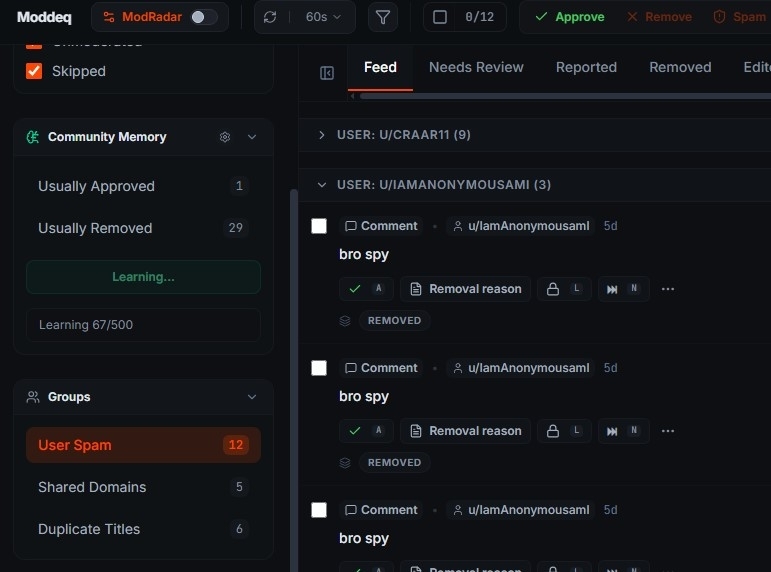Approve the first bro spy comment

coord(366,289)
